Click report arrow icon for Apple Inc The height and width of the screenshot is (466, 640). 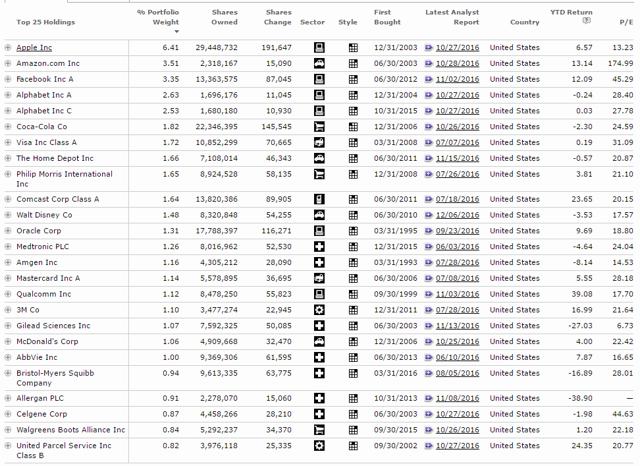click(429, 48)
